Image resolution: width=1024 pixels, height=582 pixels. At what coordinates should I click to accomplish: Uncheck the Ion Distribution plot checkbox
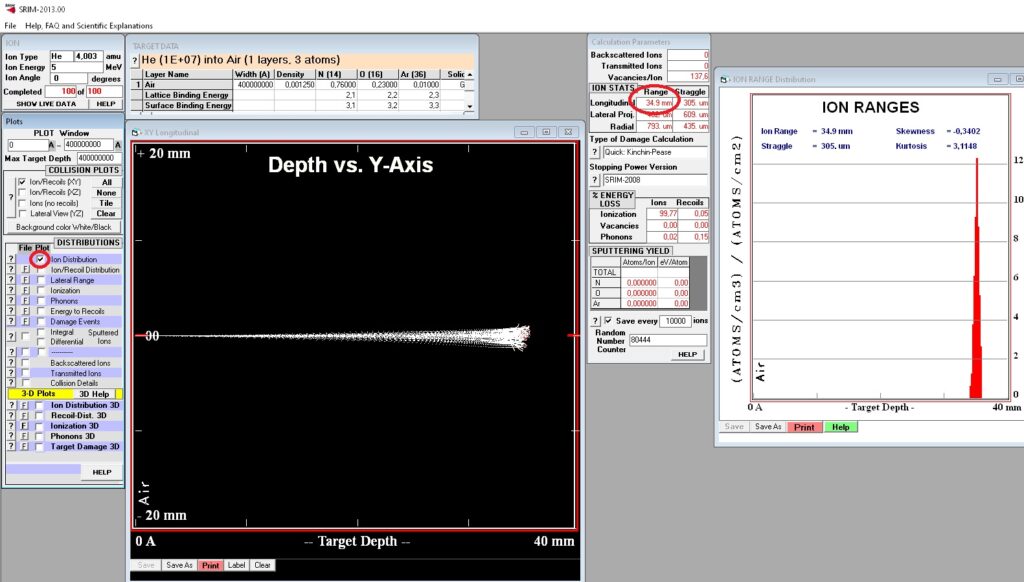point(40,259)
